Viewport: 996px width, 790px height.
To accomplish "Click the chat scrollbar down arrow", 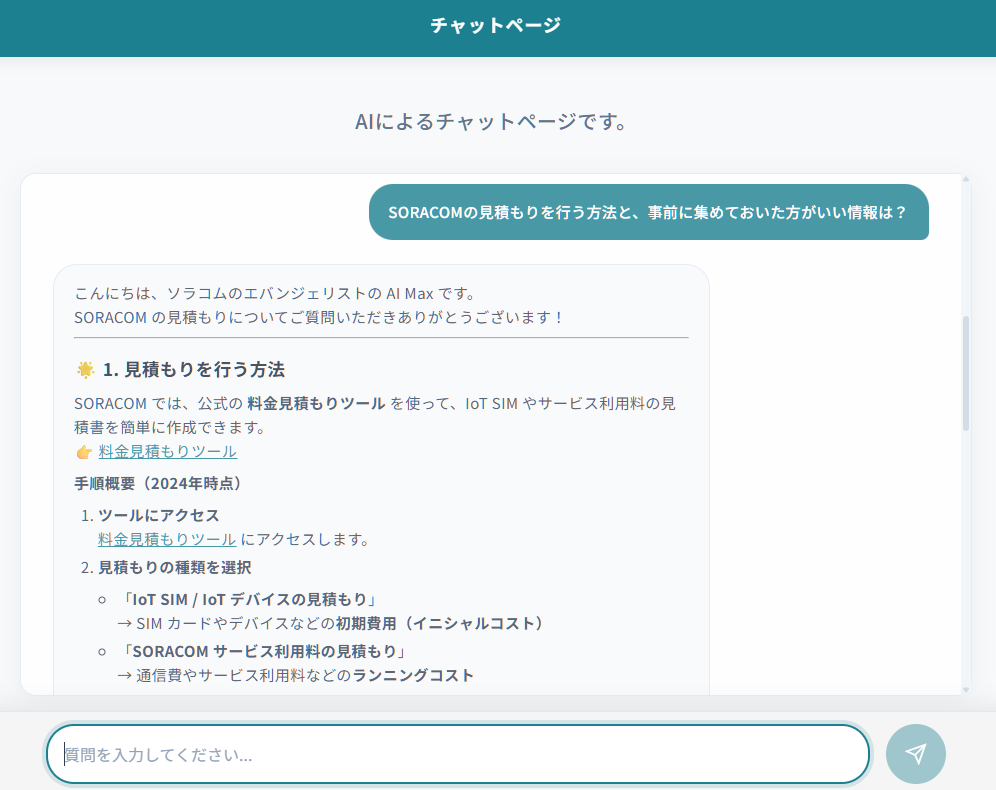I will (x=966, y=689).
